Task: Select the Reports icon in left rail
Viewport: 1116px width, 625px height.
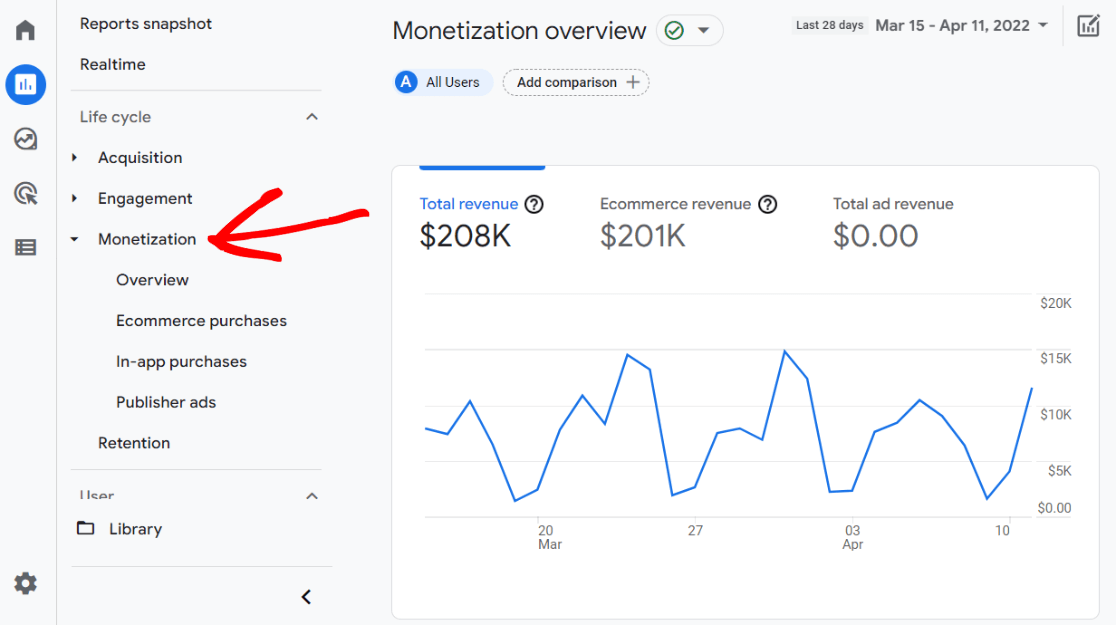Action: coord(25,84)
